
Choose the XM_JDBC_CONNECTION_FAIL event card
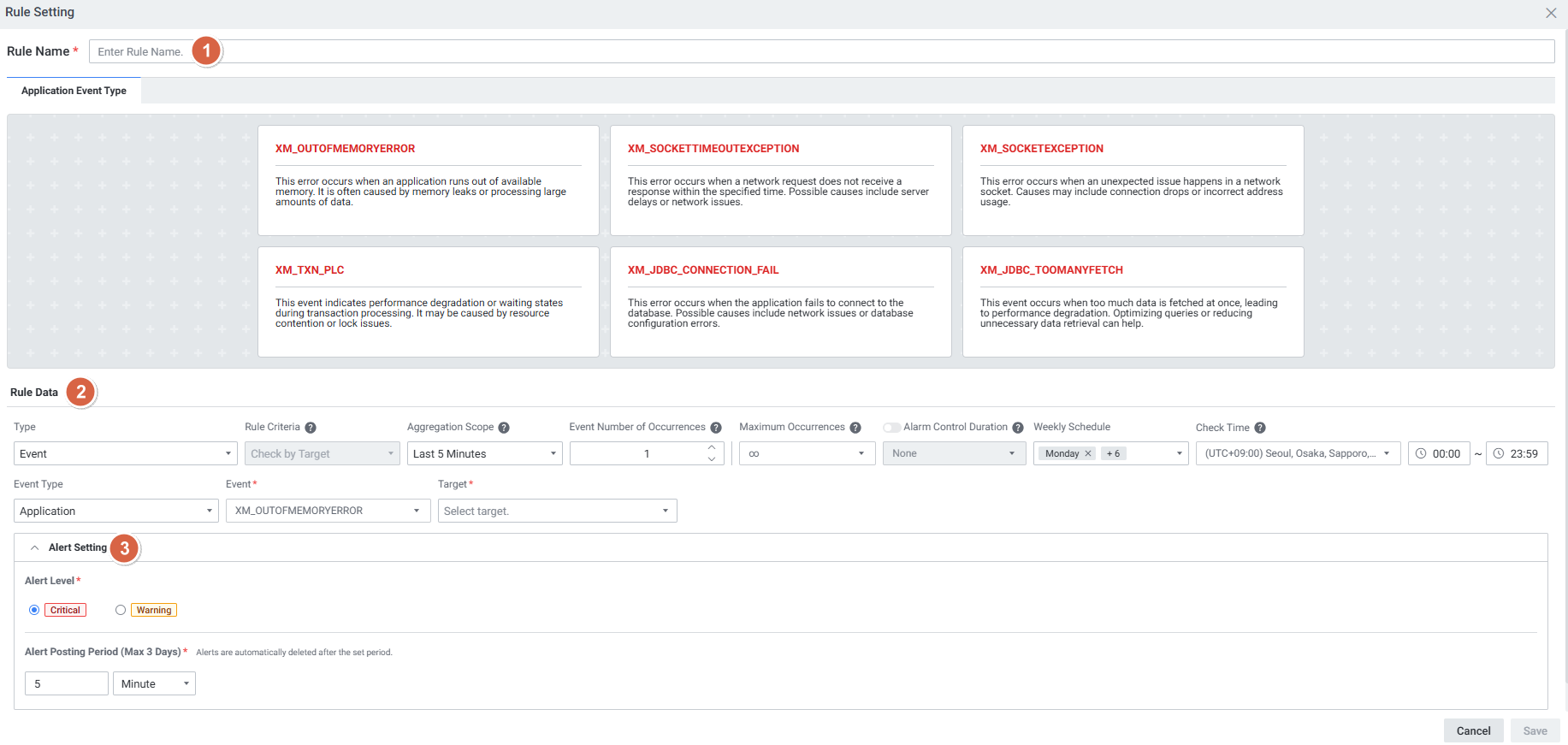coord(780,301)
